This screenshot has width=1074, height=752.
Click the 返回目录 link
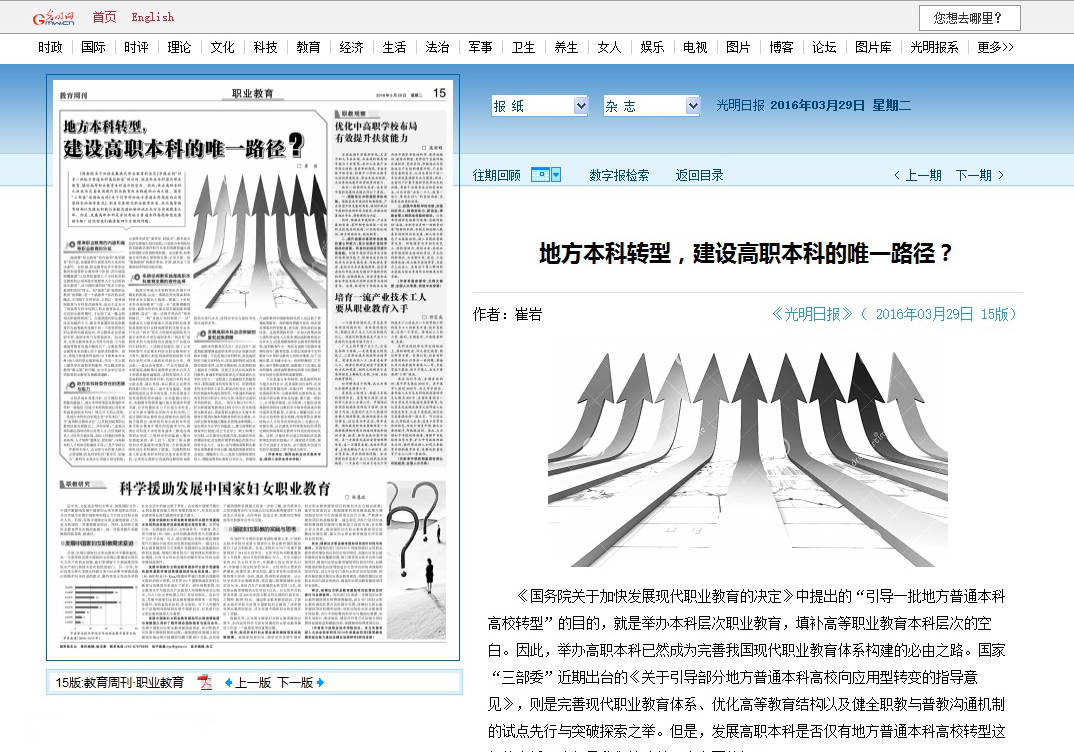point(699,175)
